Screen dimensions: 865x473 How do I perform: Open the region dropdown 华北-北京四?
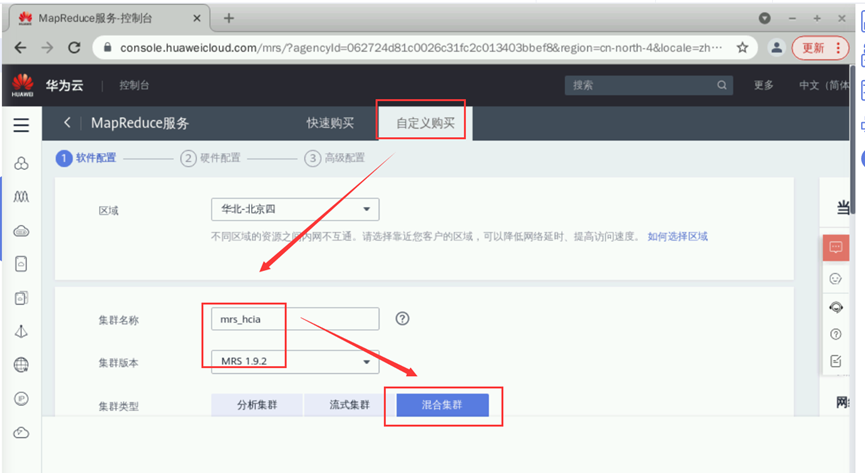tap(295, 209)
